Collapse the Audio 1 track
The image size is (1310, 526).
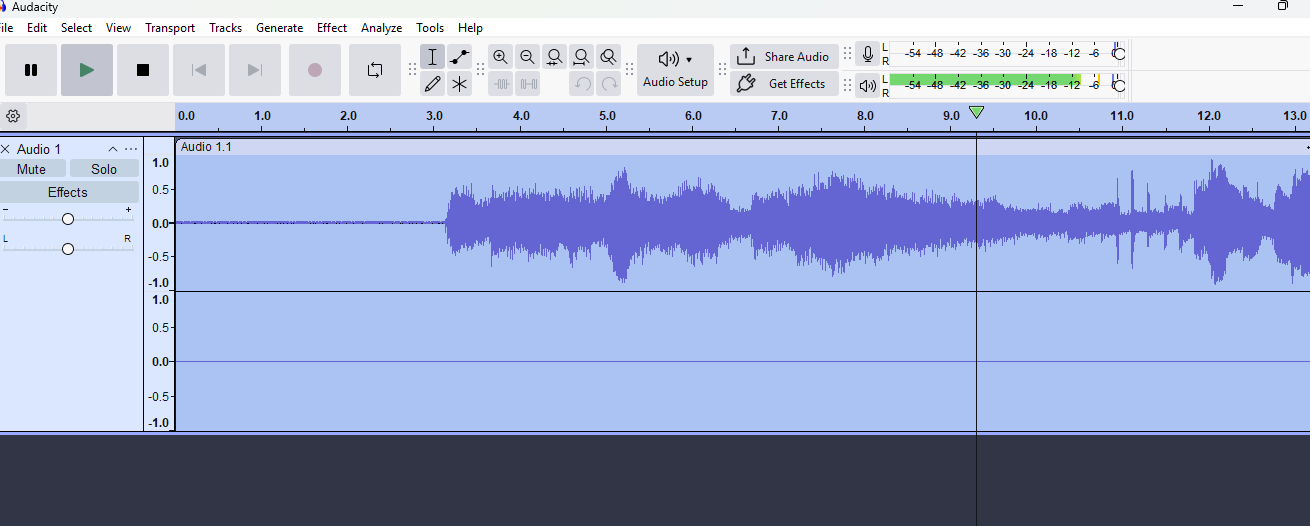[113, 149]
